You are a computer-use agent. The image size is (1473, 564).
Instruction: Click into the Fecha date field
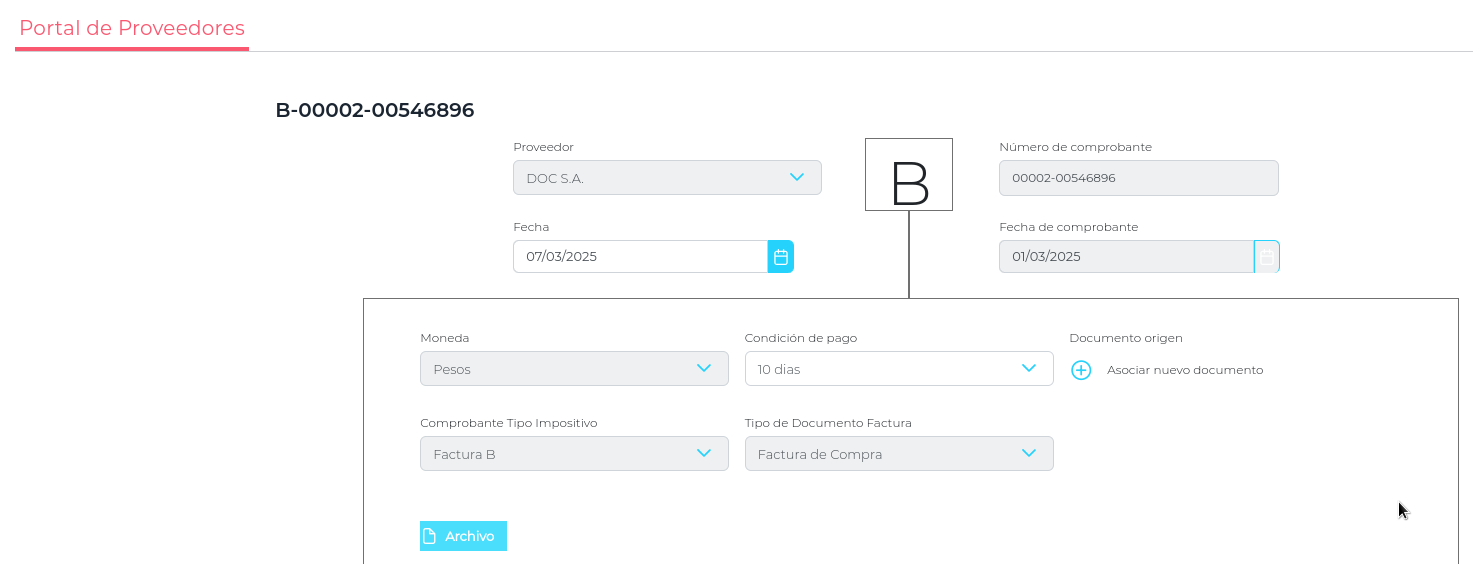(x=640, y=257)
